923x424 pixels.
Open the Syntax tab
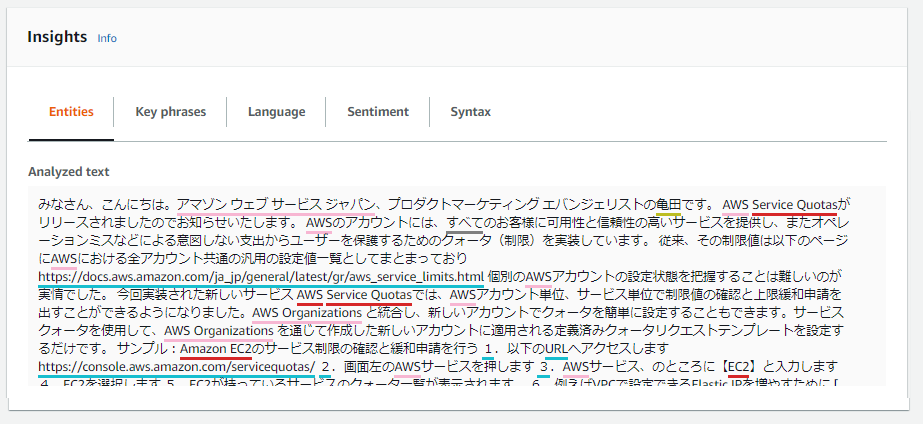tap(470, 112)
